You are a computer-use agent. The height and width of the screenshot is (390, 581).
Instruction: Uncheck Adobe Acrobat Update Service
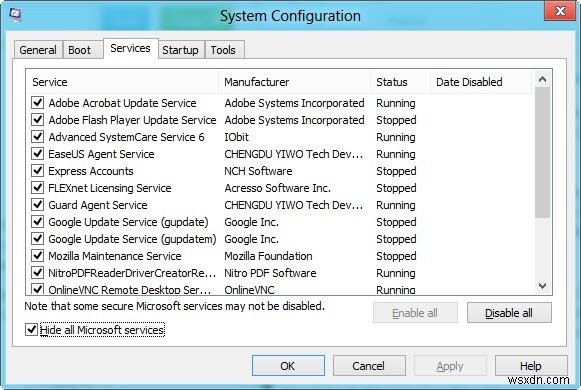point(37,103)
